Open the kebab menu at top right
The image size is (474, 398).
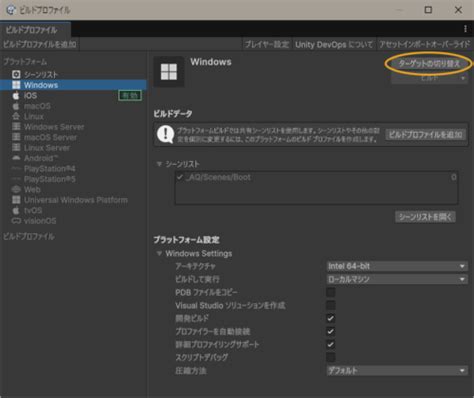click(x=465, y=29)
